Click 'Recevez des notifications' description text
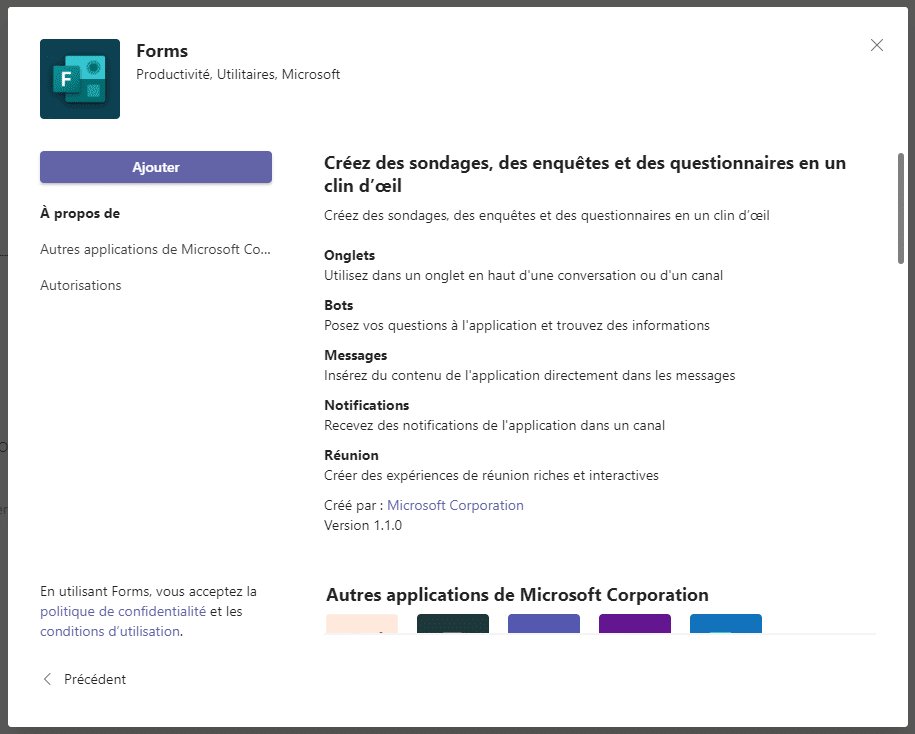915x734 pixels. click(x=494, y=425)
